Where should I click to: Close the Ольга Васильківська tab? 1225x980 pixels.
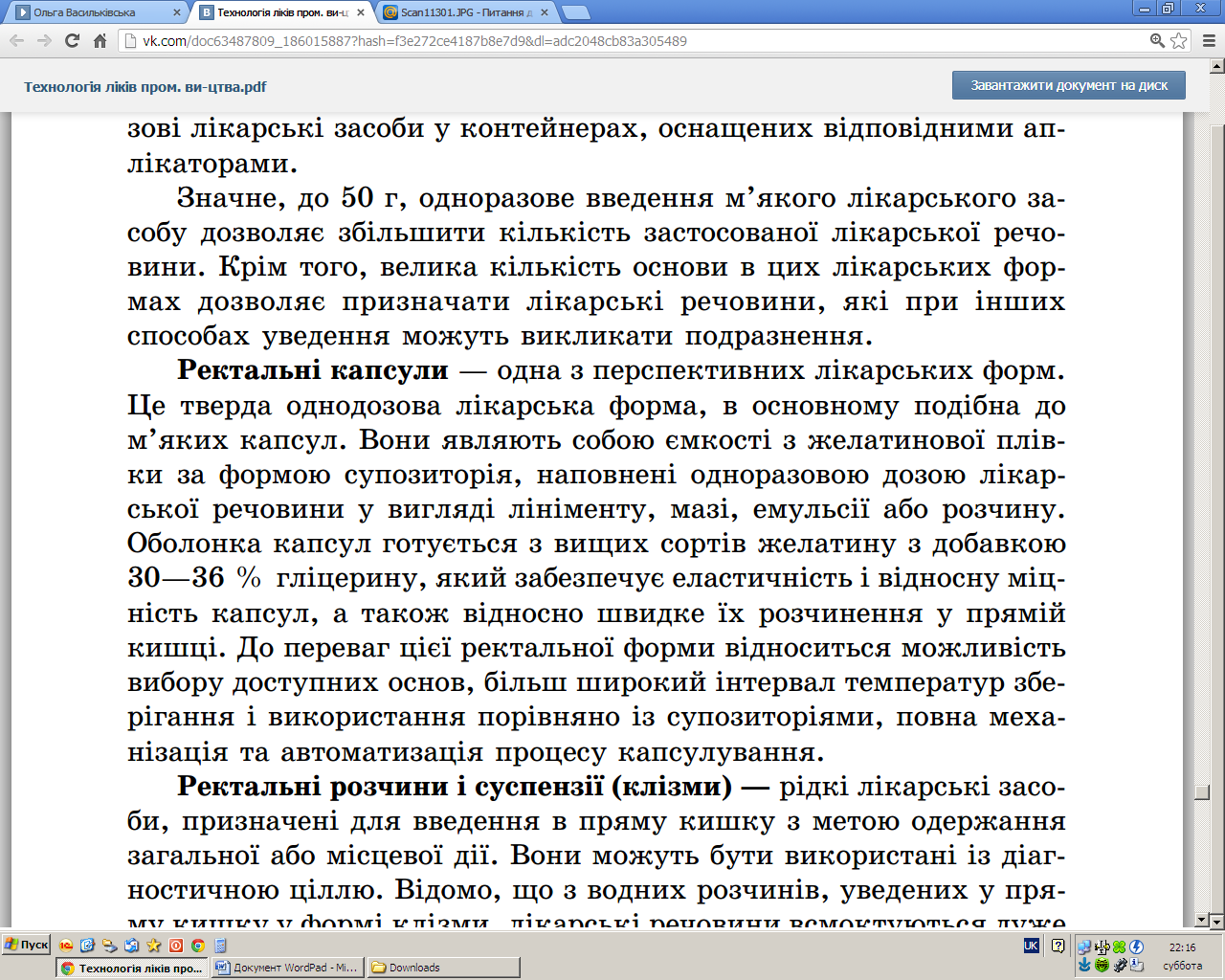pos(177,12)
